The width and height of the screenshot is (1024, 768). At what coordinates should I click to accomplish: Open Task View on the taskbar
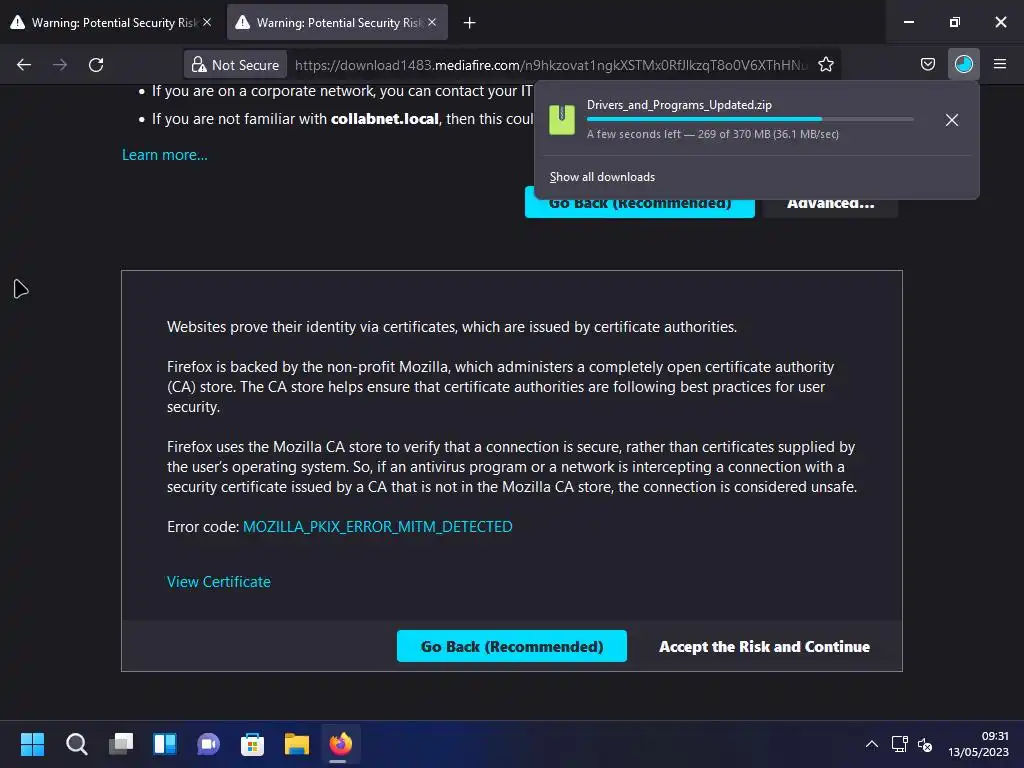120,744
